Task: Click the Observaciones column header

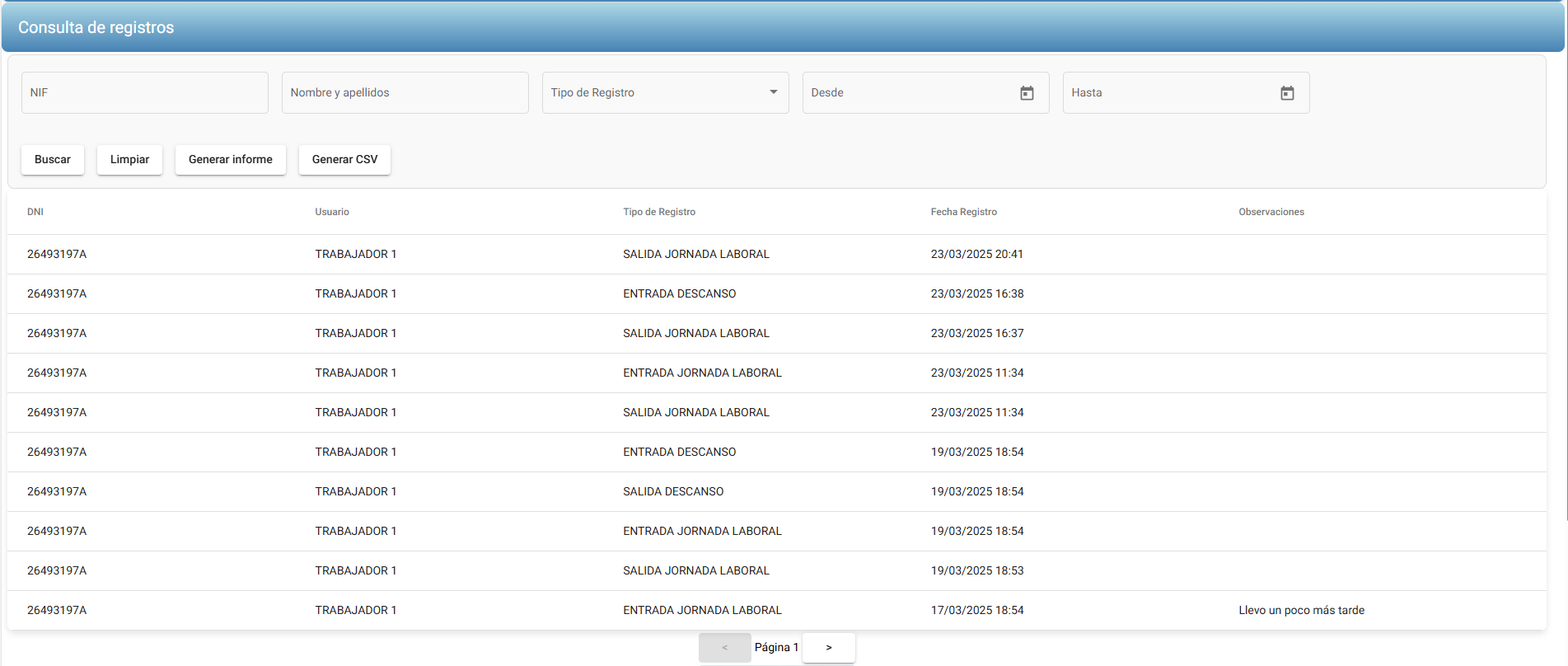Action: [1271, 212]
